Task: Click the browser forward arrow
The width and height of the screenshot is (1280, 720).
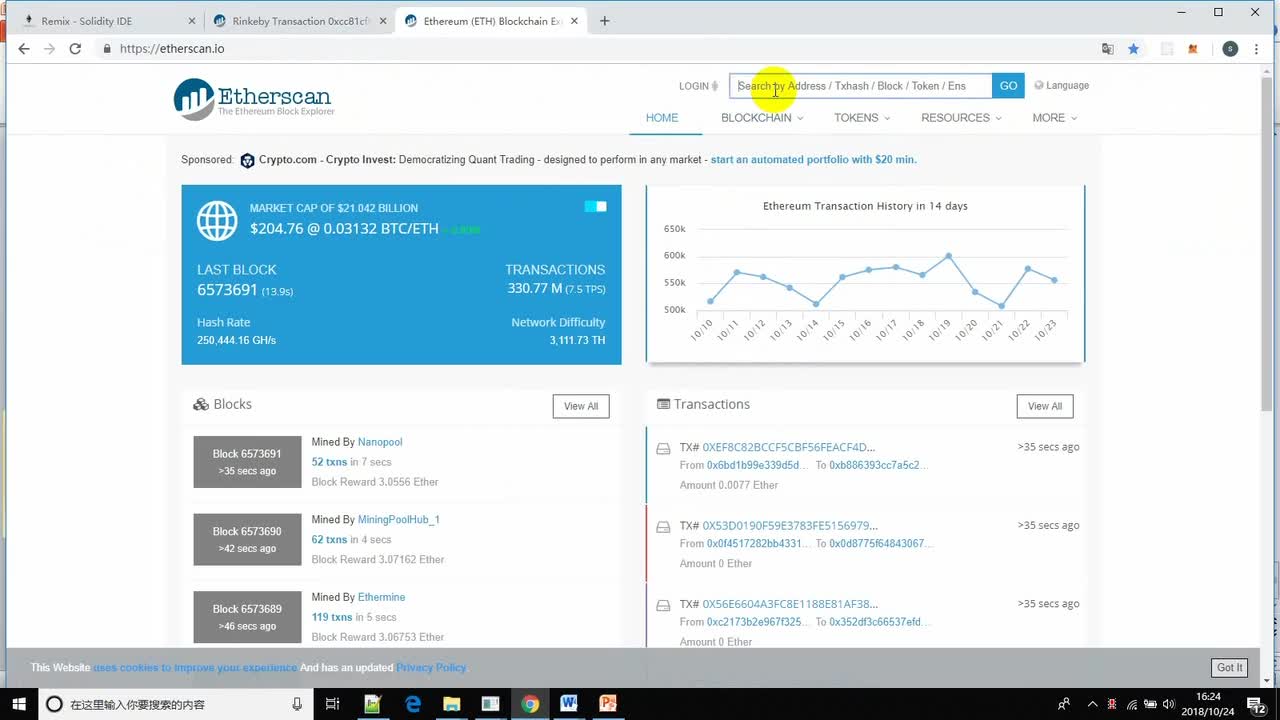Action: click(x=49, y=48)
